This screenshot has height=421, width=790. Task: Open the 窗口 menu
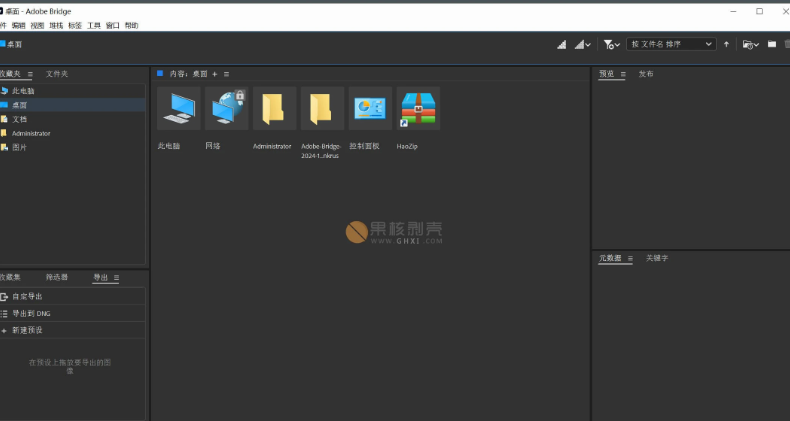pyautogui.click(x=112, y=25)
